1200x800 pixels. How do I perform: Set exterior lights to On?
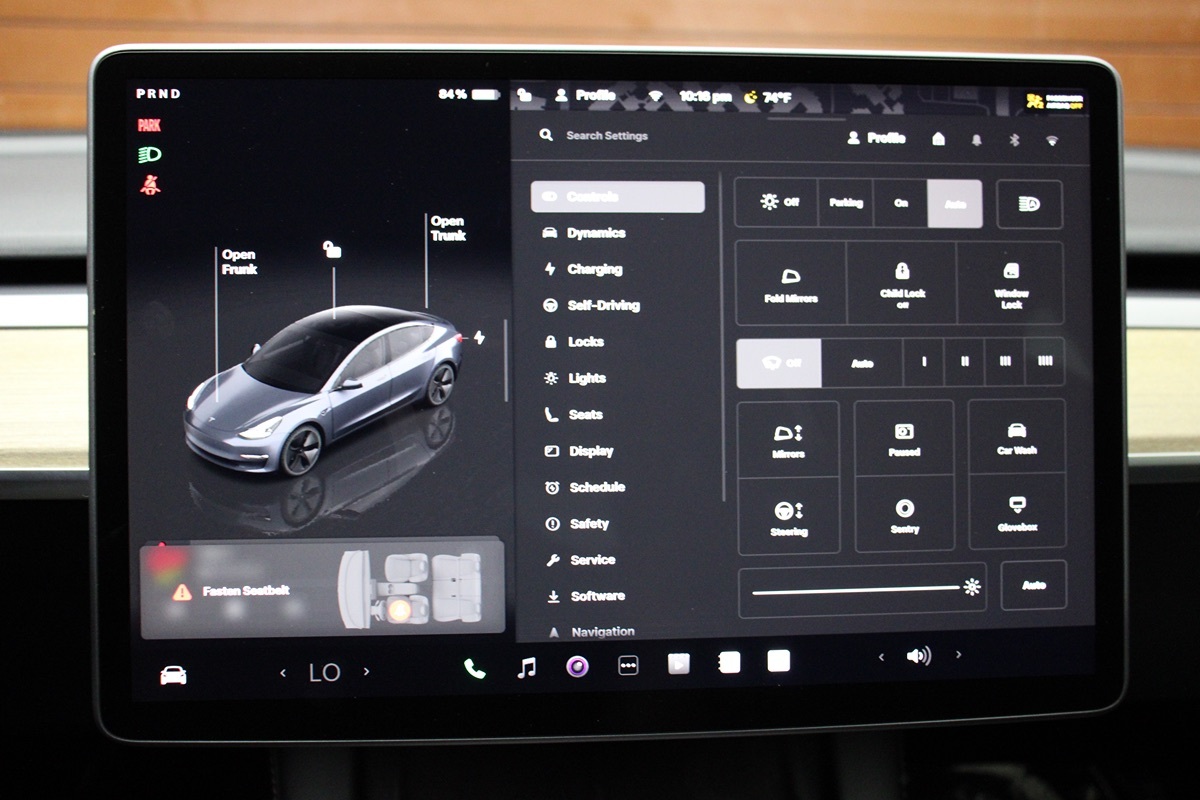tap(901, 203)
